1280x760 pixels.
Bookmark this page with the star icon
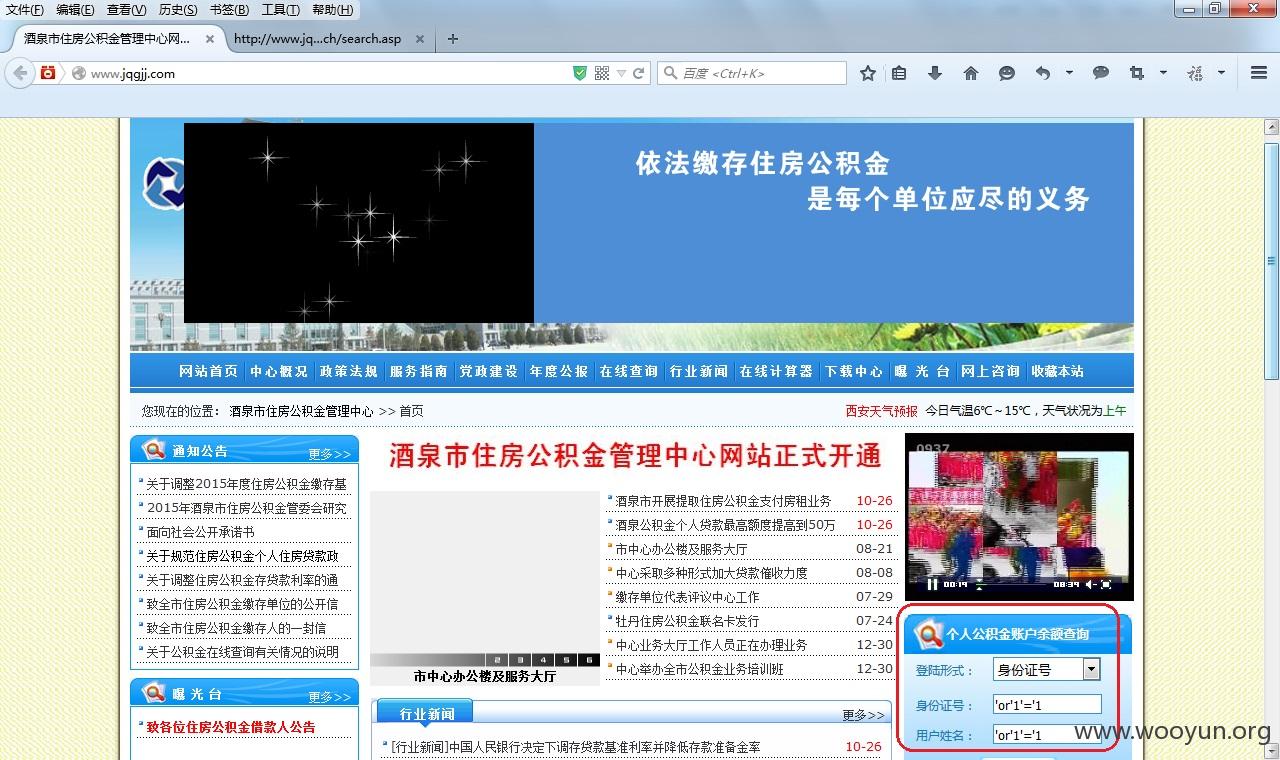point(868,73)
